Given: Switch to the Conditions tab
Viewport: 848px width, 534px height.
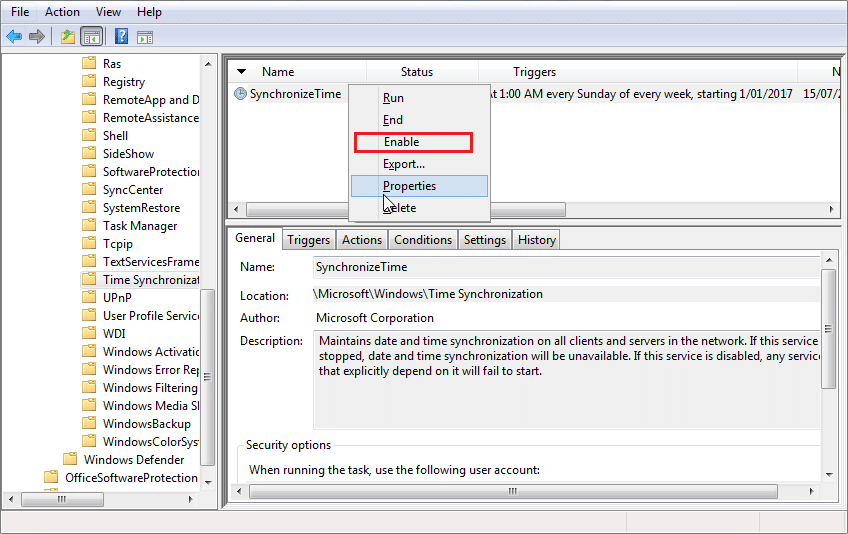Looking at the screenshot, I should (x=422, y=240).
